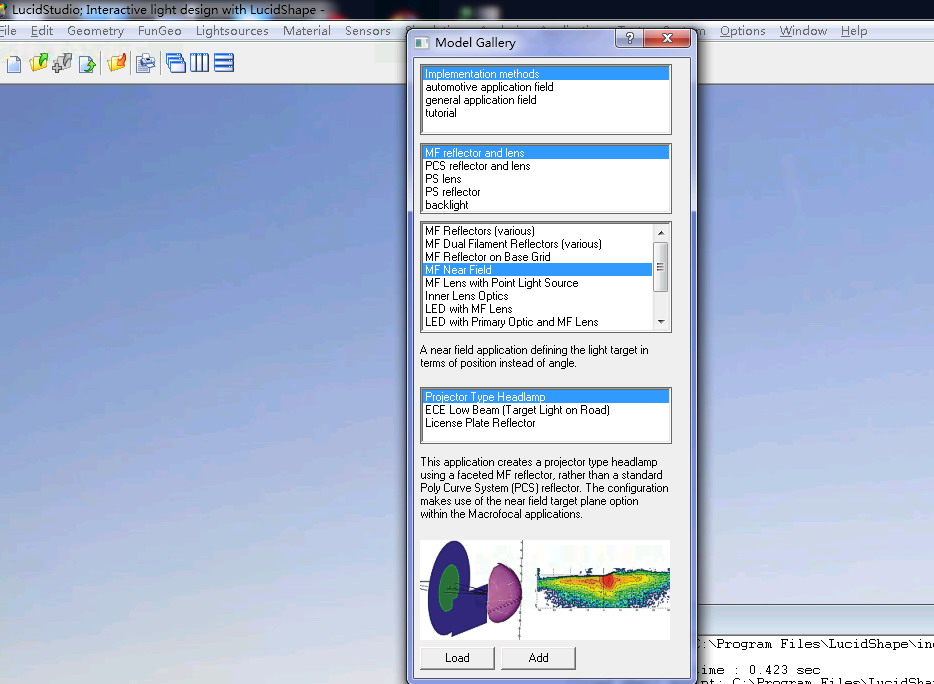Screen dimensions: 934x684
Task: Click the Load button
Action: 457,658
